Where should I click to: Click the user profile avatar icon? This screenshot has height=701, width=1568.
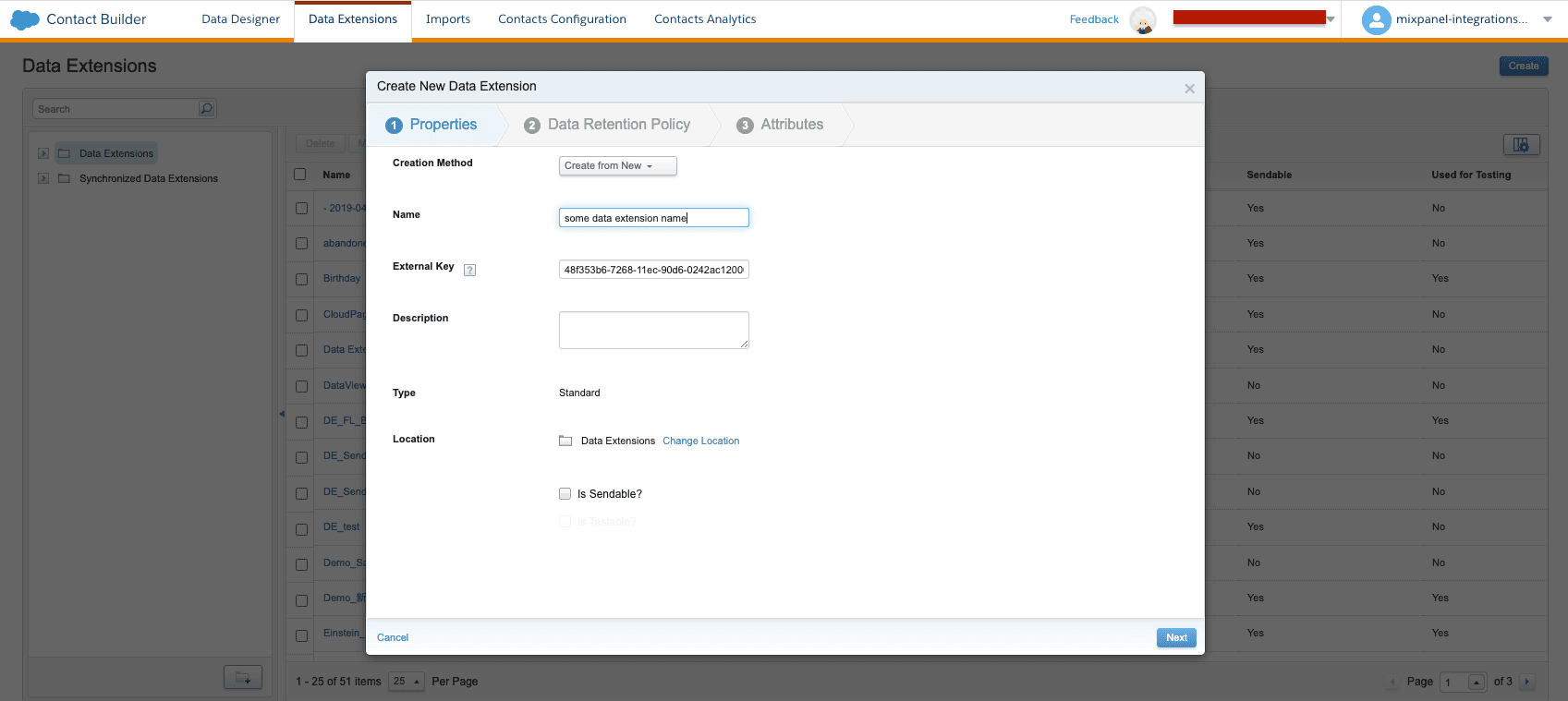coord(1376,19)
